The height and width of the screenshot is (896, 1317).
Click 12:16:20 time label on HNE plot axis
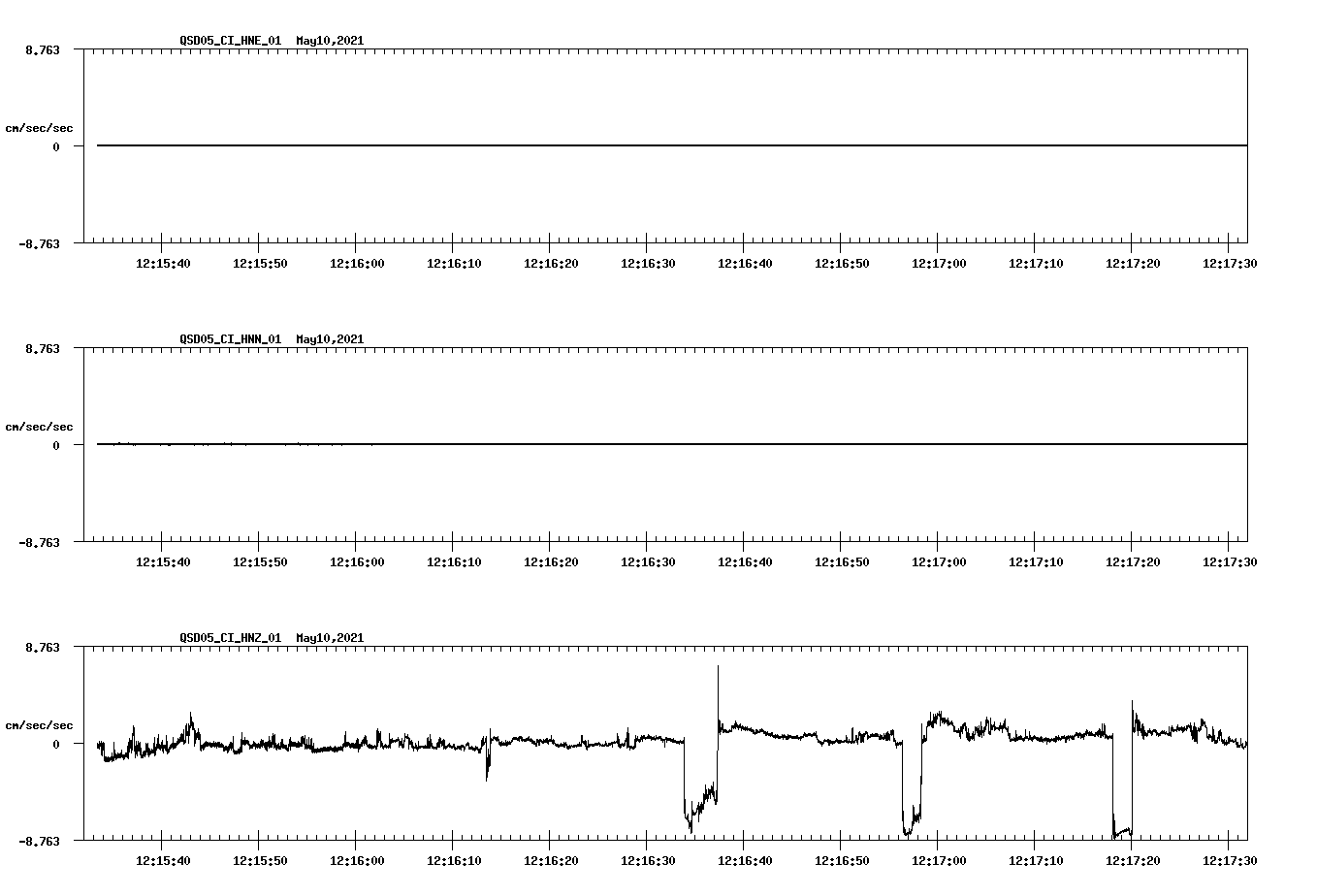click(x=551, y=263)
